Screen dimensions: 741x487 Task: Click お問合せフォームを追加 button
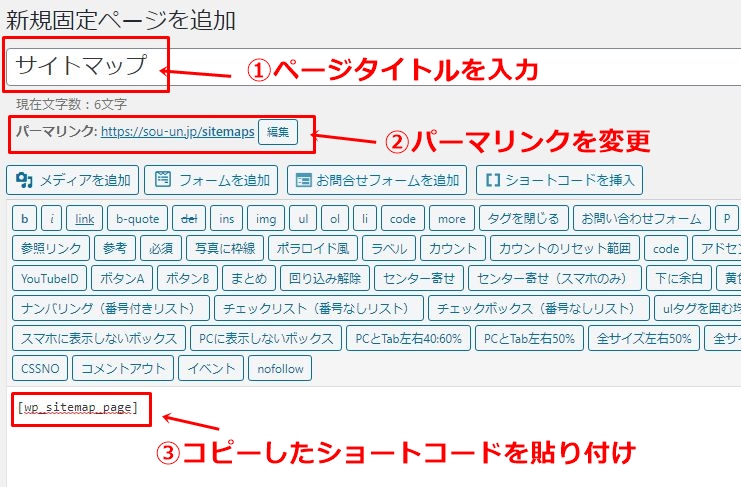(377, 180)
